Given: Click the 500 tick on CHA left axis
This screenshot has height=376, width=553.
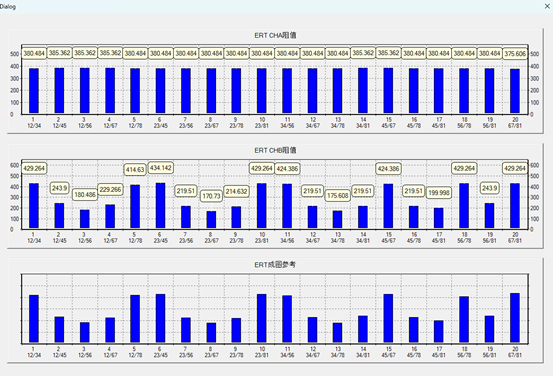Looking at the screenshot, I should pyautogui.click(x=14, y=54).
